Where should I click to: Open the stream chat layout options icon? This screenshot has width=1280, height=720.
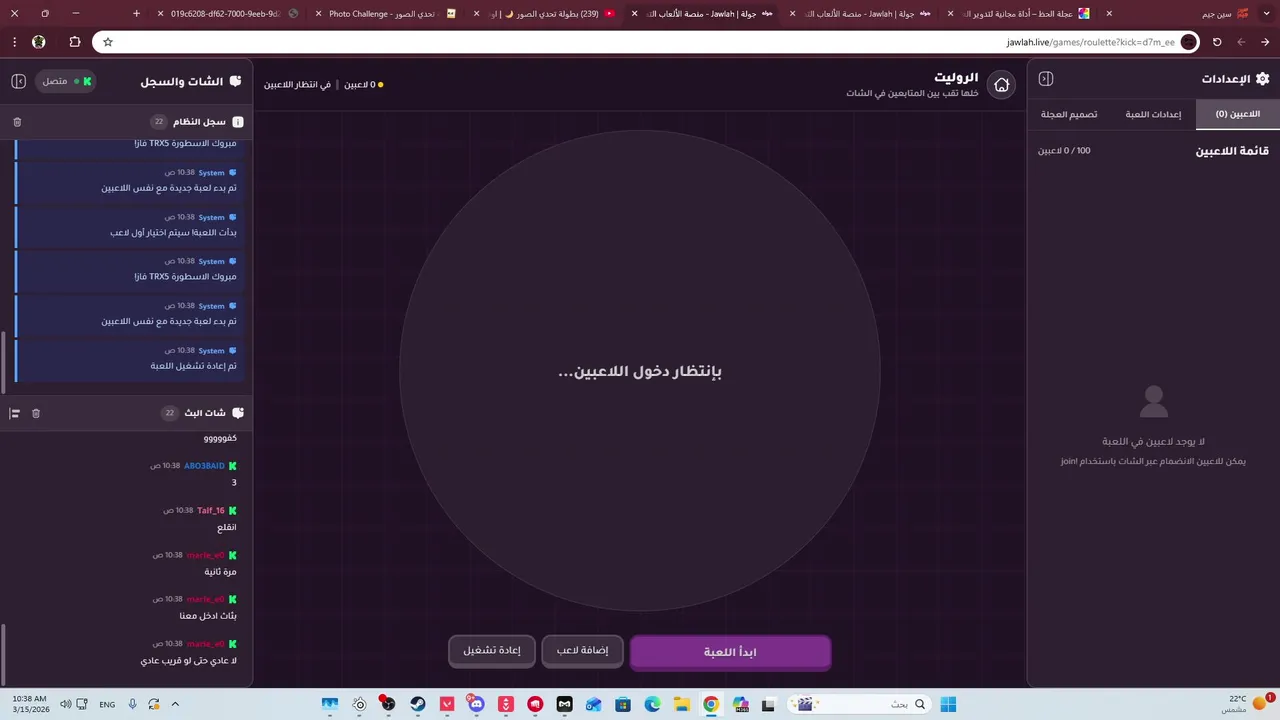tap(15, 413)
